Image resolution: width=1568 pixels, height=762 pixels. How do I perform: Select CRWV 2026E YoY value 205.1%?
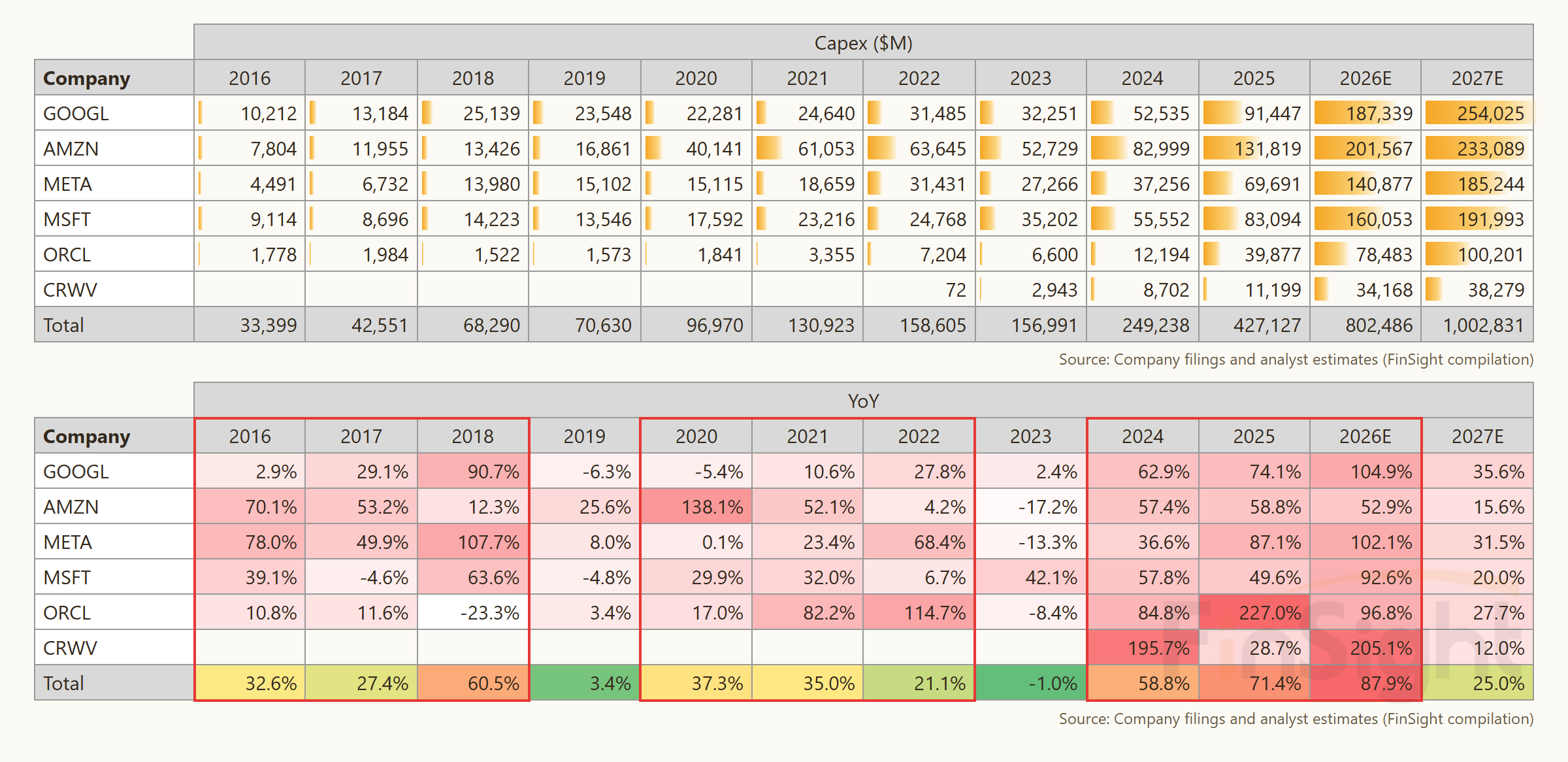pyautogui.click(x=1381, y=648)
